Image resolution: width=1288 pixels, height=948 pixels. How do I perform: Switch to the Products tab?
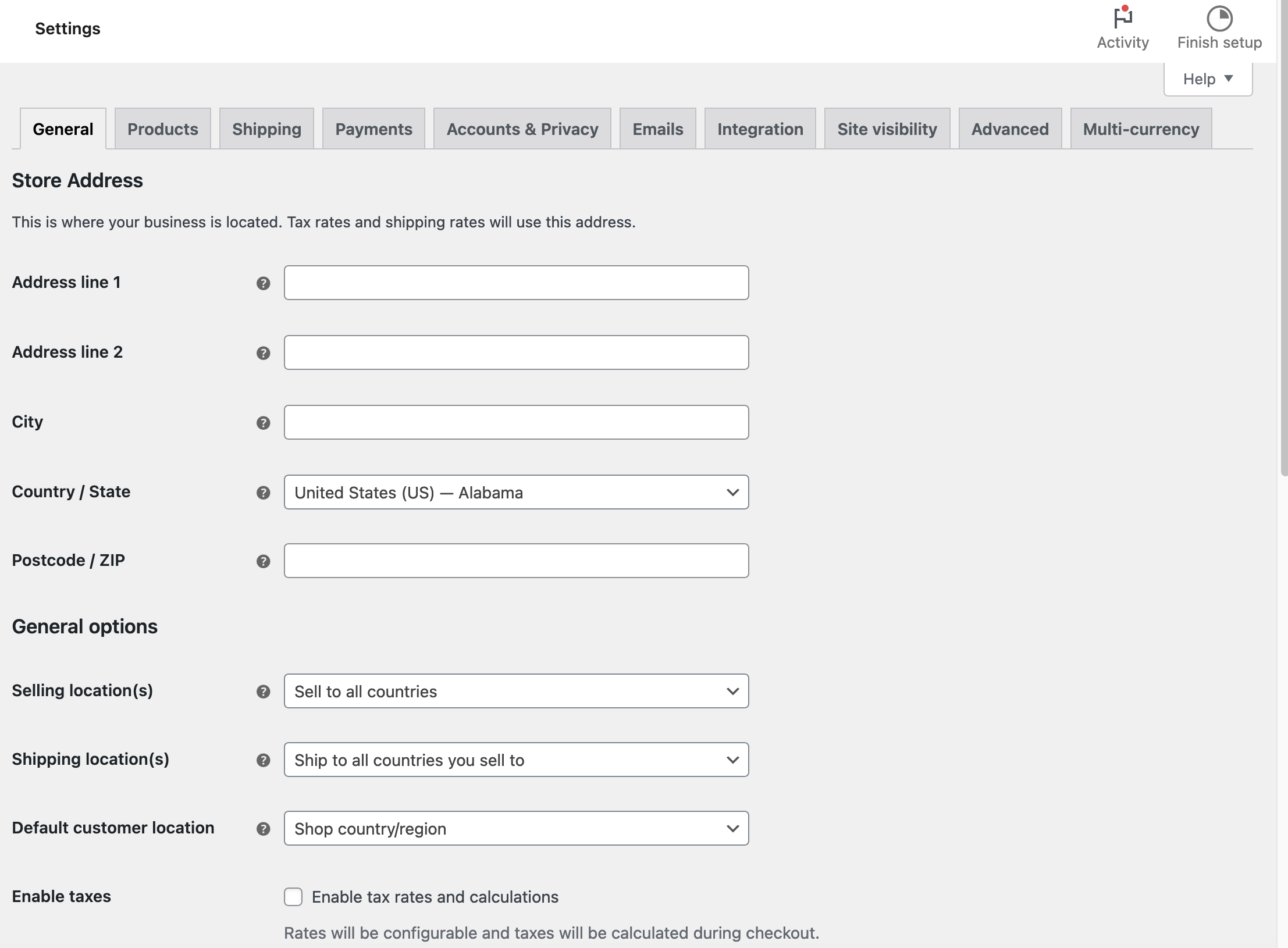pyautogui.click(x=162, y=129)
